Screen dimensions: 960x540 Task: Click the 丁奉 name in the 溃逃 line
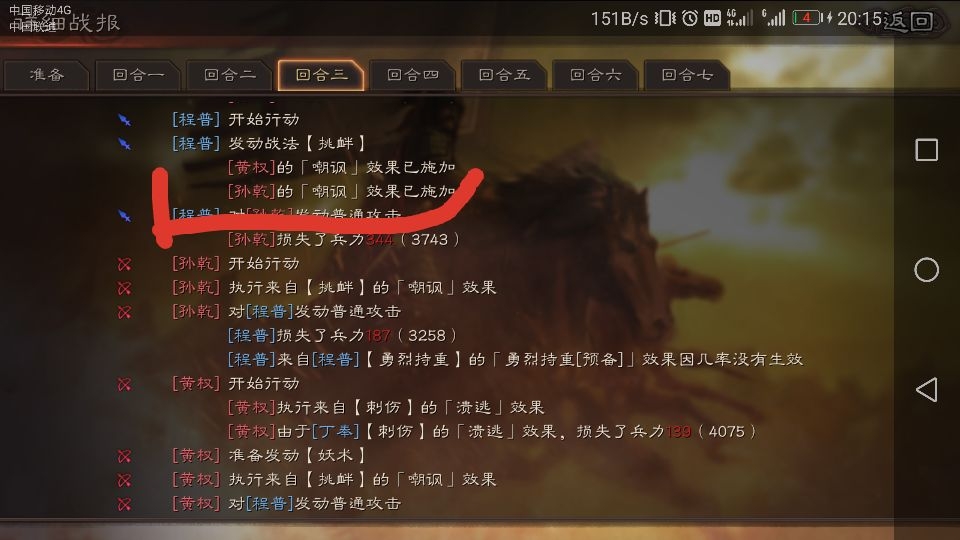point(336,432)
